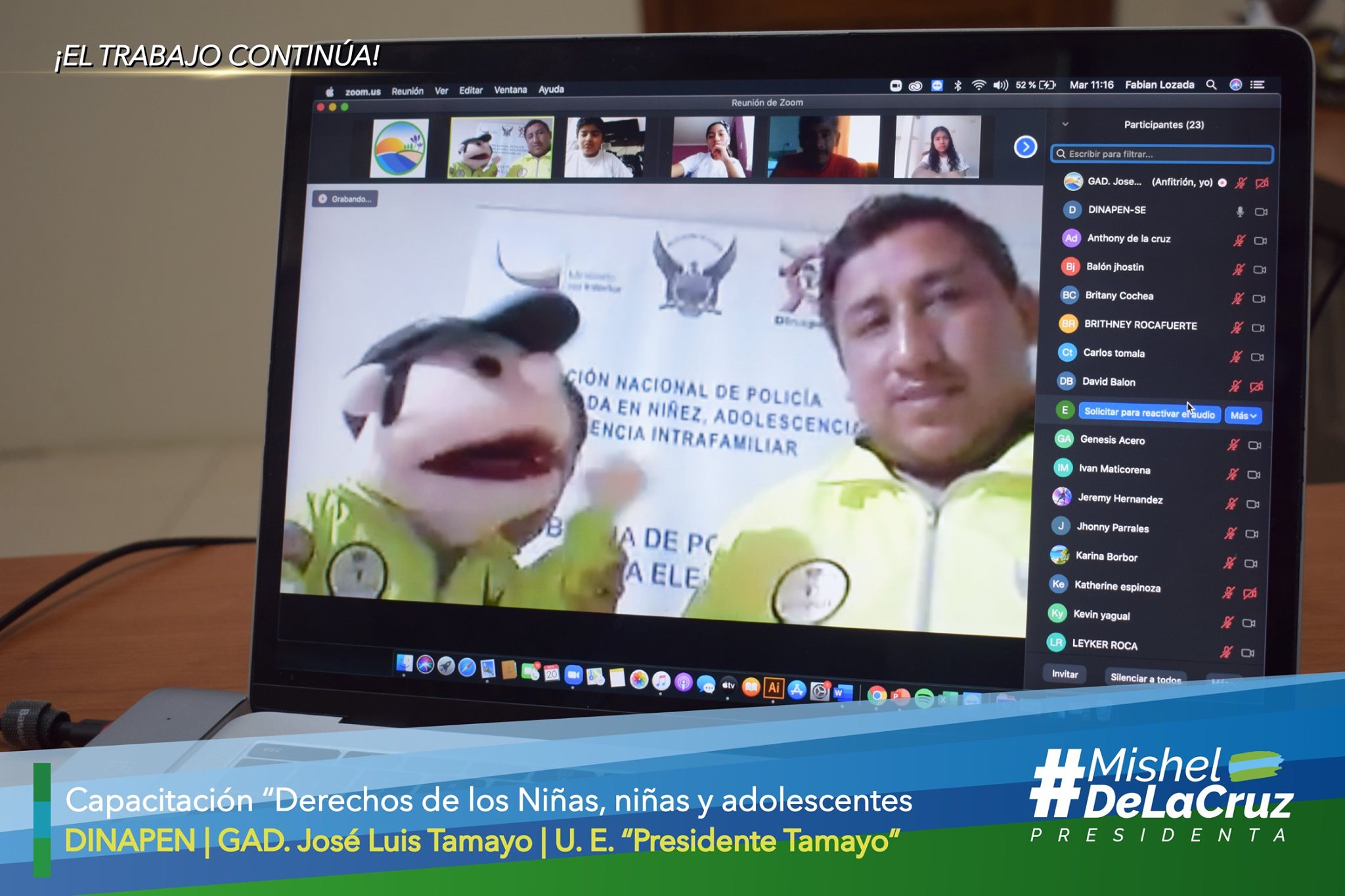1345x896 pixels.
Task: Expand the Más dropdown for participant E
Action: coord(1243,416)
